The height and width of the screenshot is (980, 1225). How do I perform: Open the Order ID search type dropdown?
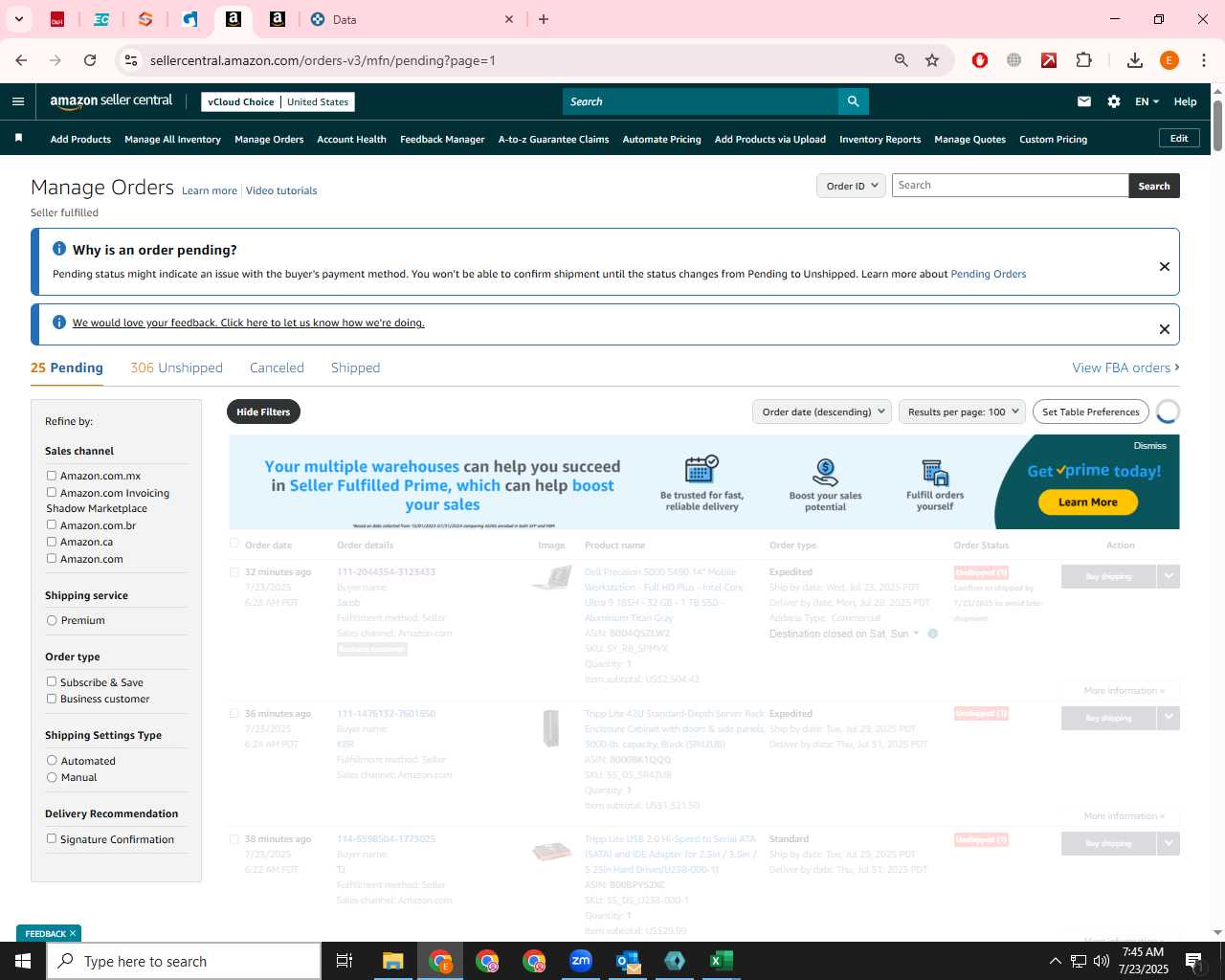851,186
